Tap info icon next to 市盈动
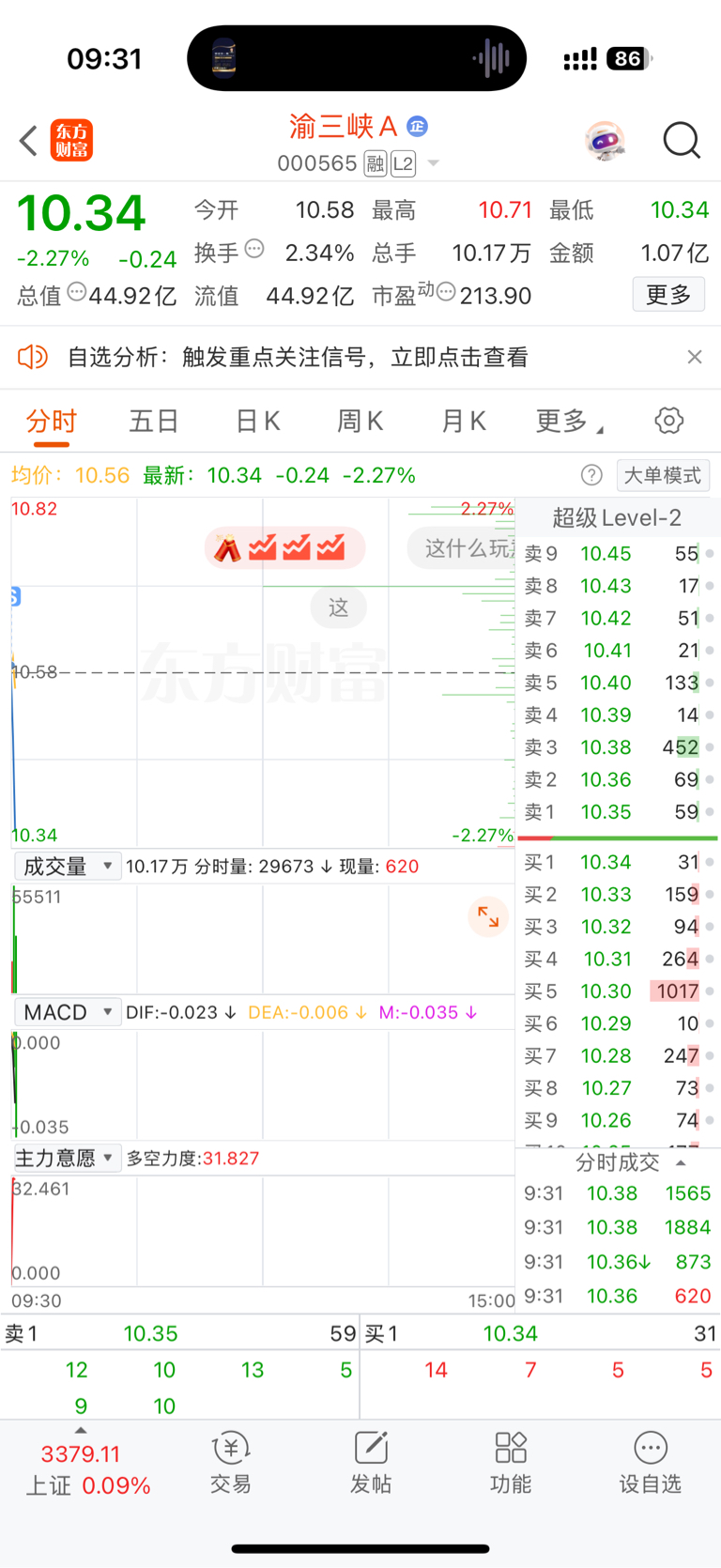Viewport: 721px width, 1568px height. (446, 292)
